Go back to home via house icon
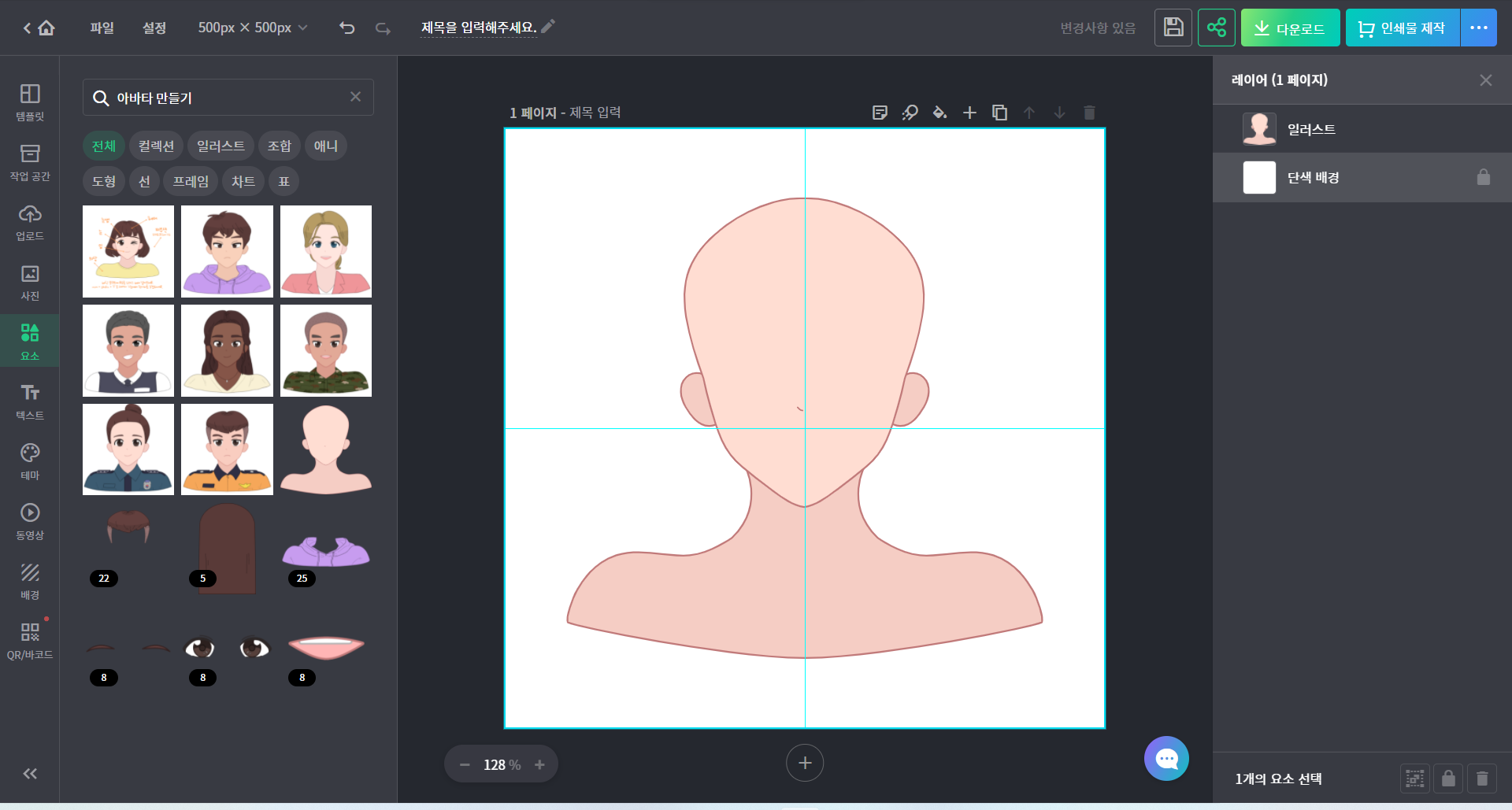Viewport: 1512px width, 810px height. click(x=46, y=28)
